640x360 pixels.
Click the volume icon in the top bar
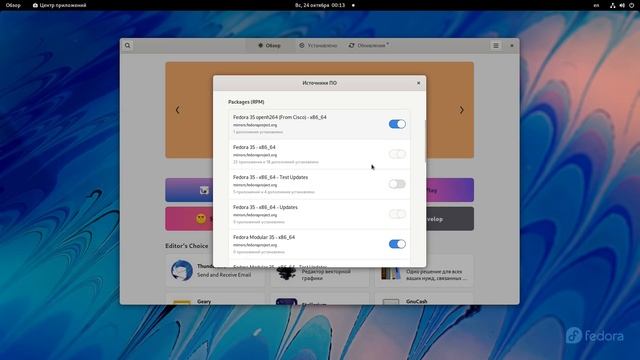[622, 5]
